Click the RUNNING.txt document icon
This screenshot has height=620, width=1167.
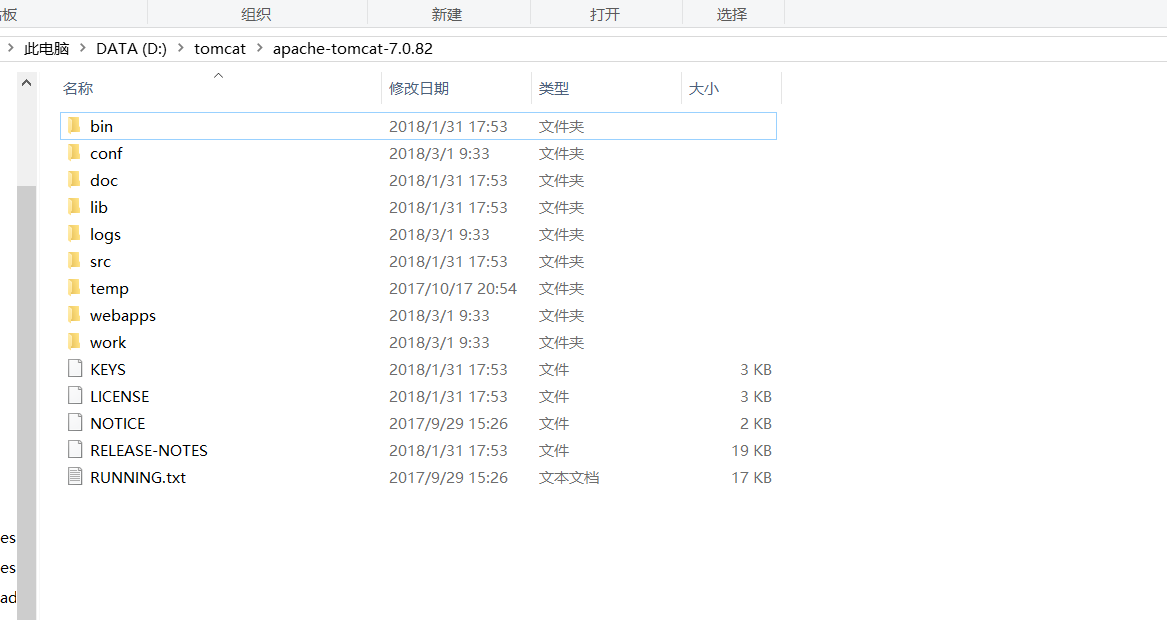(x=74, y=476)
